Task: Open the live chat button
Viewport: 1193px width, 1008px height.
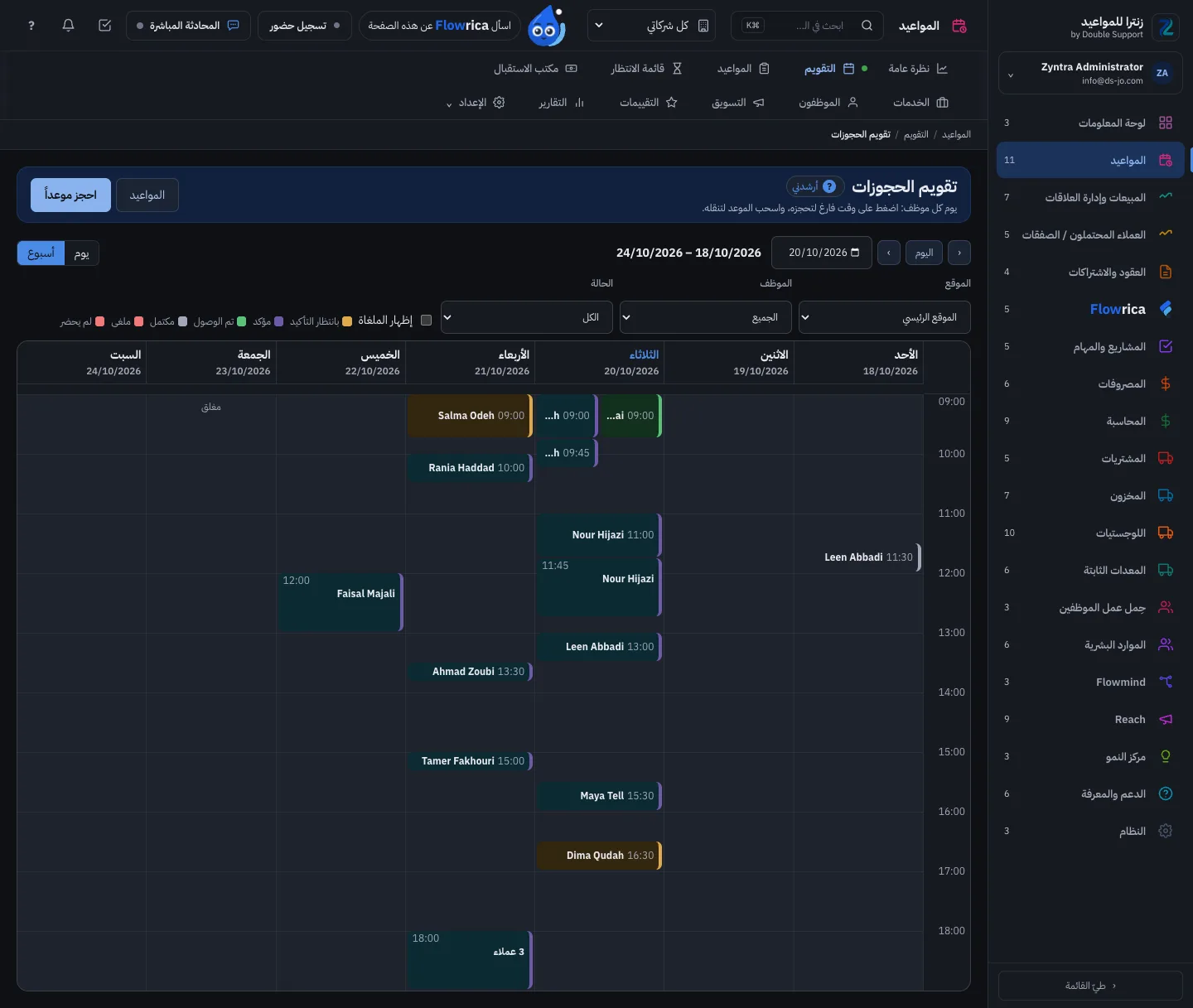Action: (188, 26)
